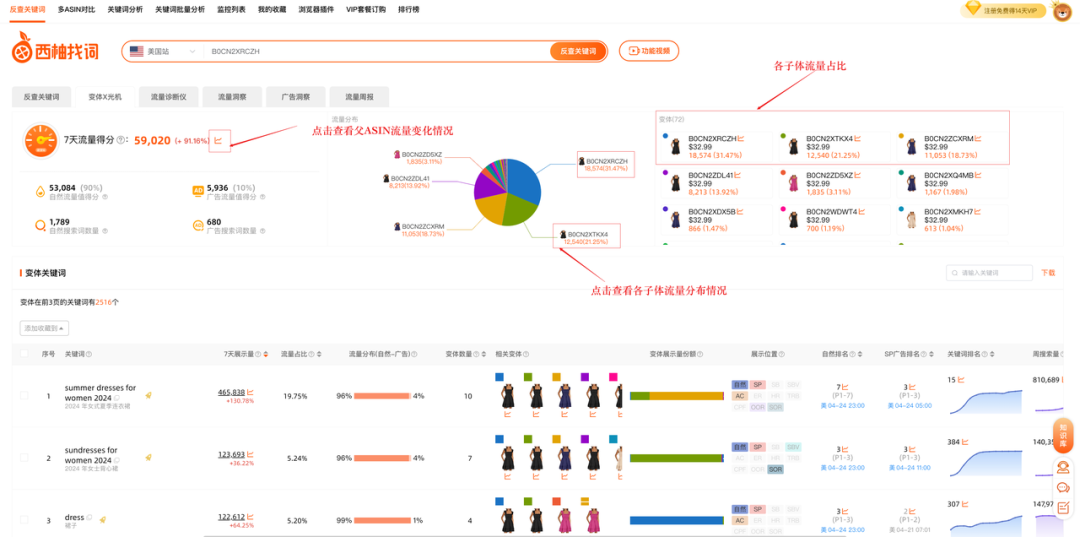Open help icon next to 变体展示量份额 header
This screenshot has width=1080, height=537.
(700, 354)
